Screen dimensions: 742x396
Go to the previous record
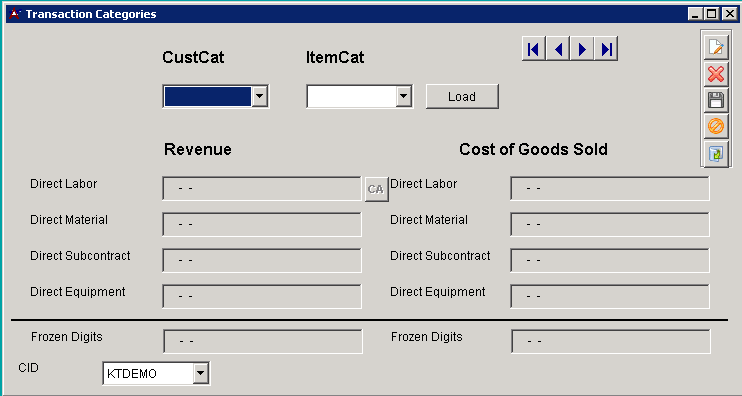pos(558,49)
